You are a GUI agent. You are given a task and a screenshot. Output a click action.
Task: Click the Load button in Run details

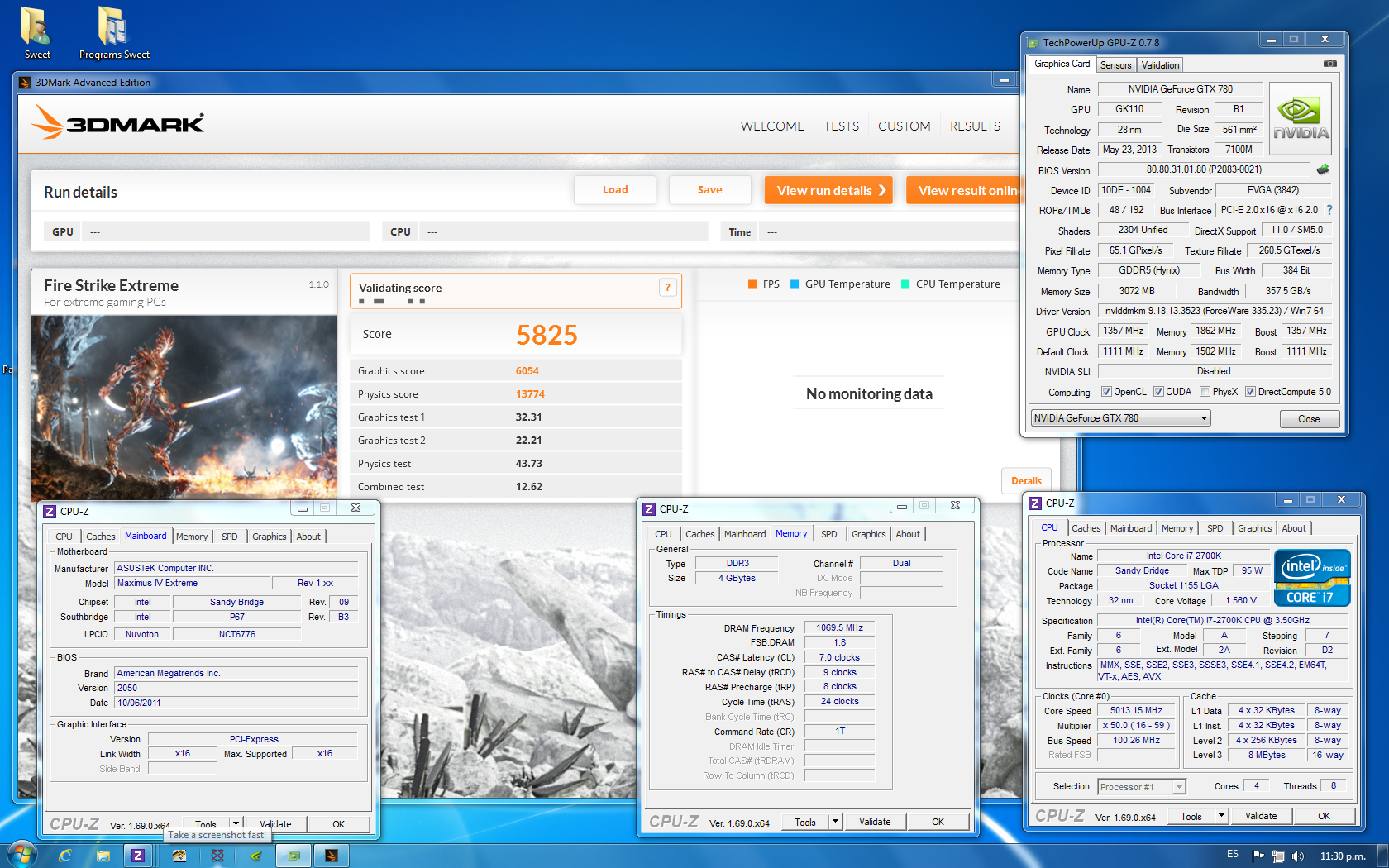pos(615,190)
